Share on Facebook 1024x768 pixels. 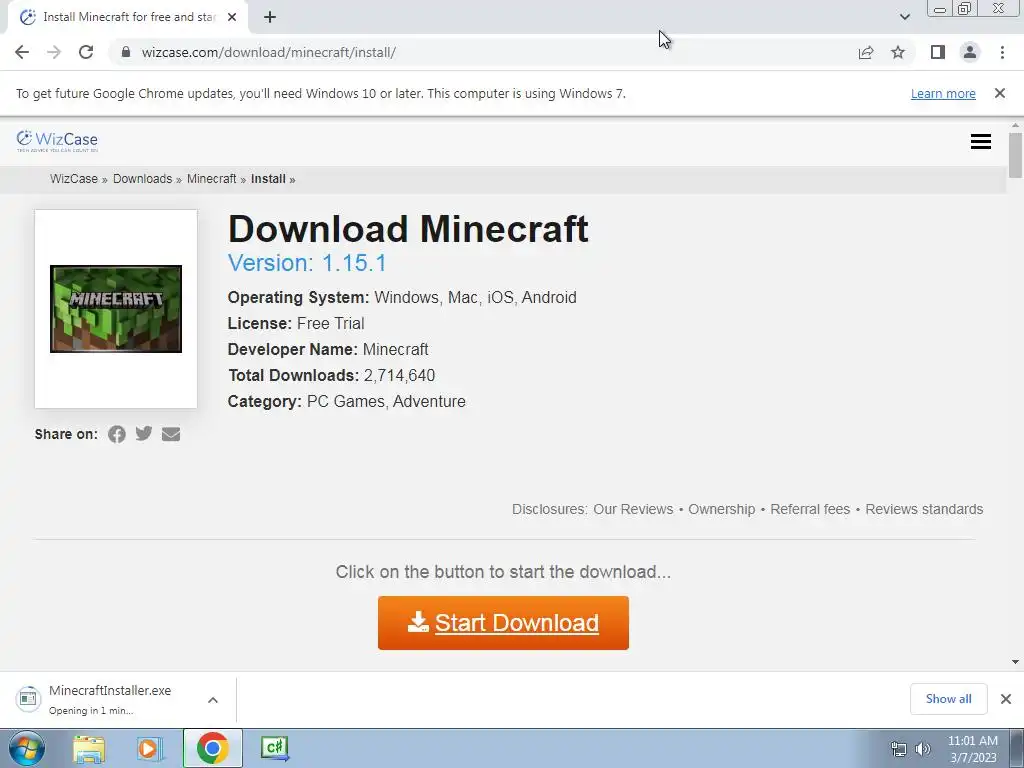coord(117,434)
